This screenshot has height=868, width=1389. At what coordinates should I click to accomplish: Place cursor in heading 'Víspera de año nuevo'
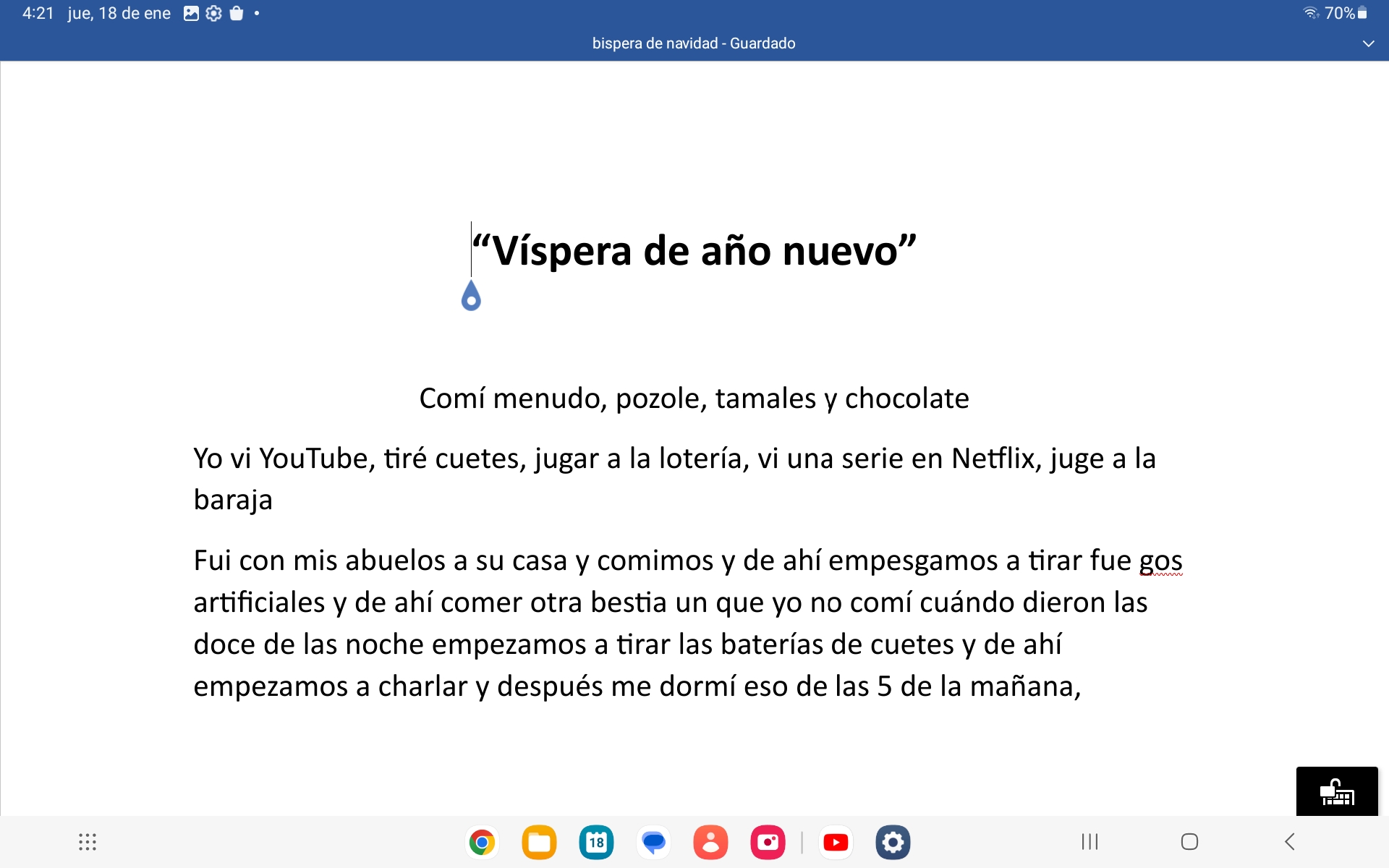click(x=694, y=251)
